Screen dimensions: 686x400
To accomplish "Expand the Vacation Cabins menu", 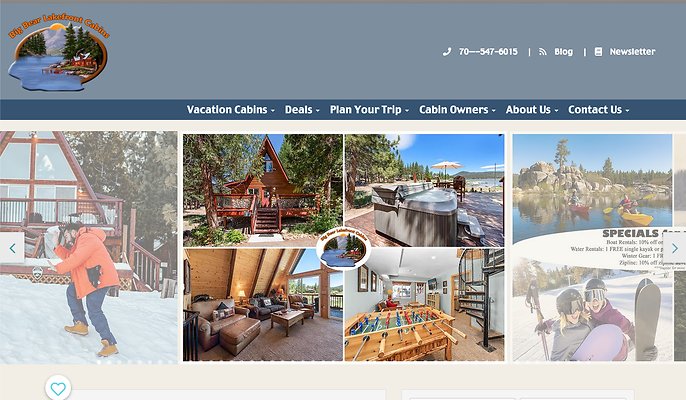I will [231, 110].
